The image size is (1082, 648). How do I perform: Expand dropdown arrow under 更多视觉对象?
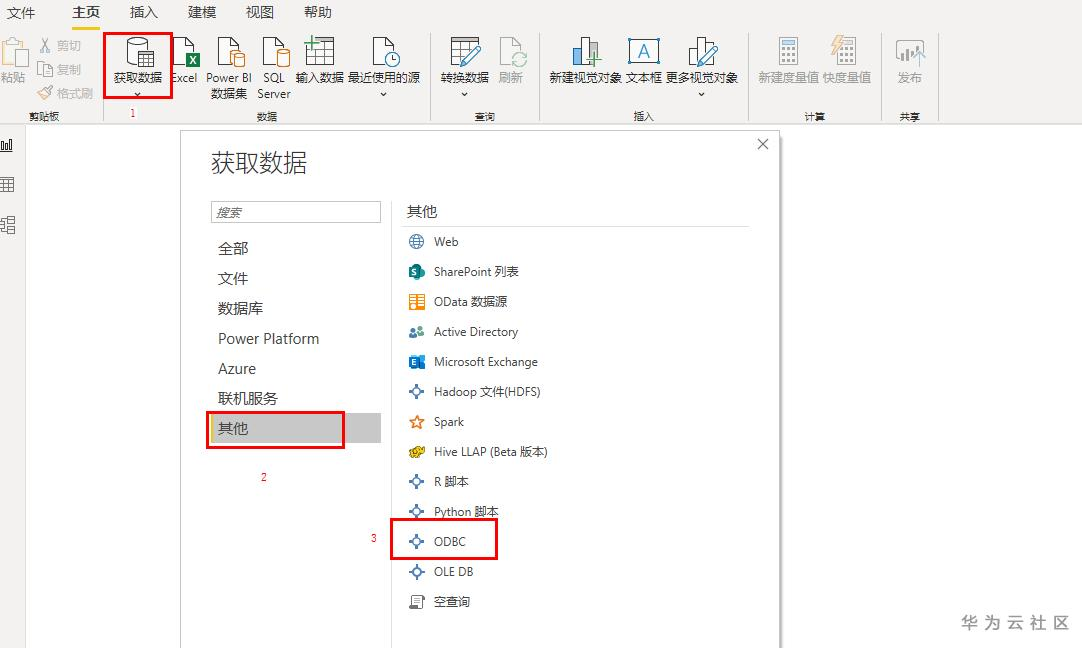tap(702, 95)
